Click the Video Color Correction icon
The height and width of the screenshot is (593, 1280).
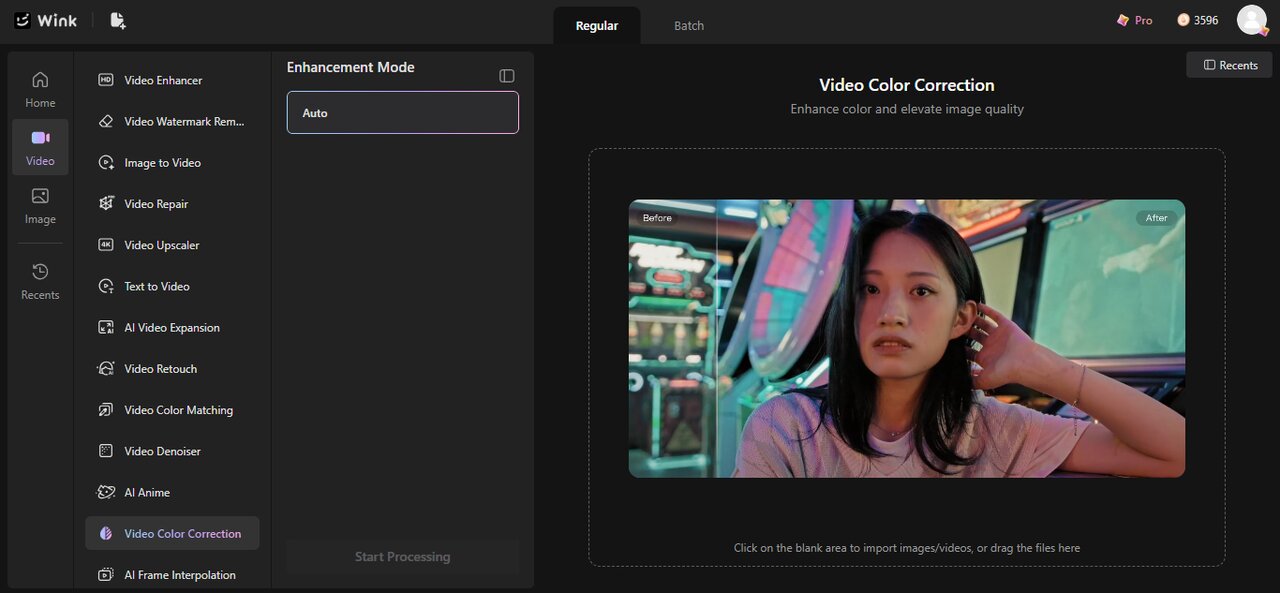[106, 533]
